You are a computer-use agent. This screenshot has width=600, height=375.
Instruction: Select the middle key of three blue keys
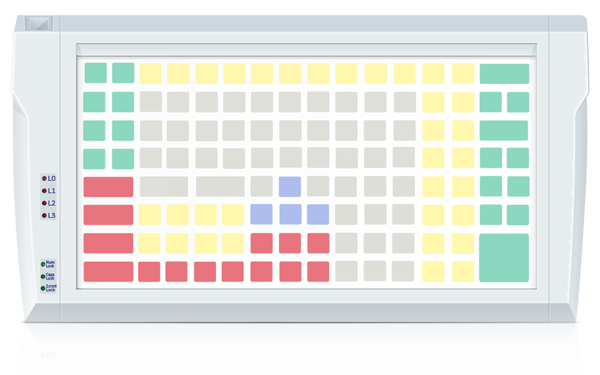(x=290, y=214)
